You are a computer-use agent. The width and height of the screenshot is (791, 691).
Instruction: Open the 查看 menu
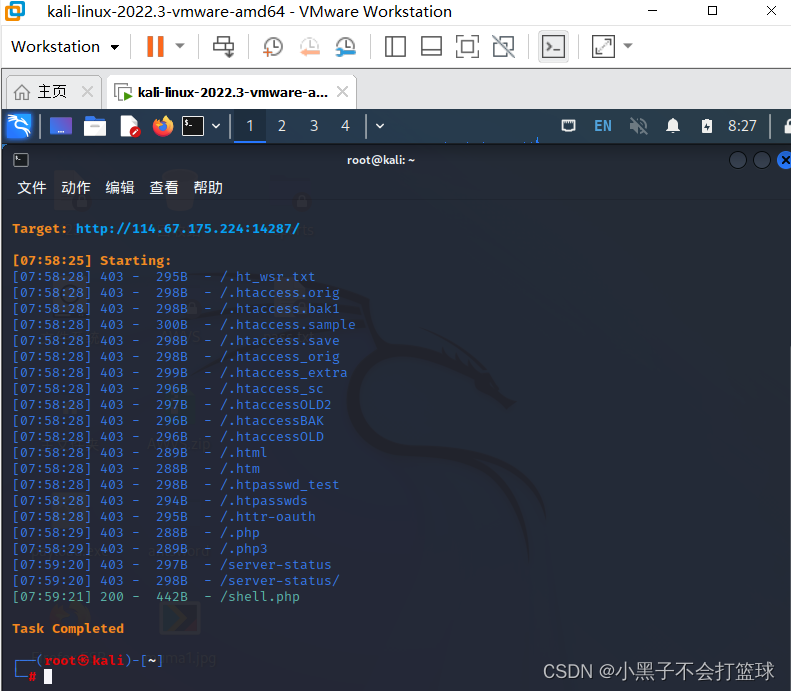[x=164, y=188]
